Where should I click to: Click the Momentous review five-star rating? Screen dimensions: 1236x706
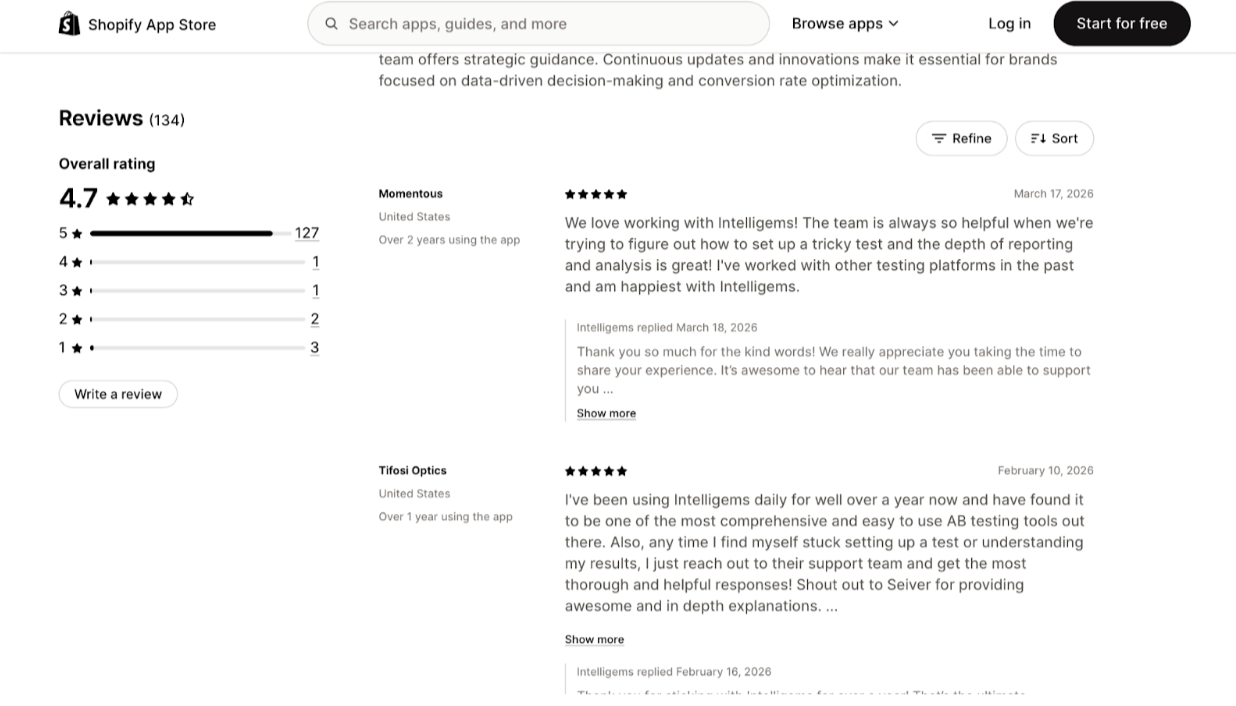(x=596, y=195)
